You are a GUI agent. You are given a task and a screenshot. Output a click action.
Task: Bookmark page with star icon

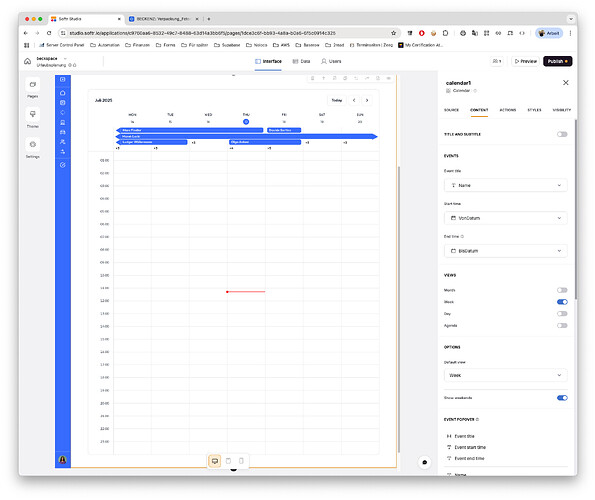[394, 33]
